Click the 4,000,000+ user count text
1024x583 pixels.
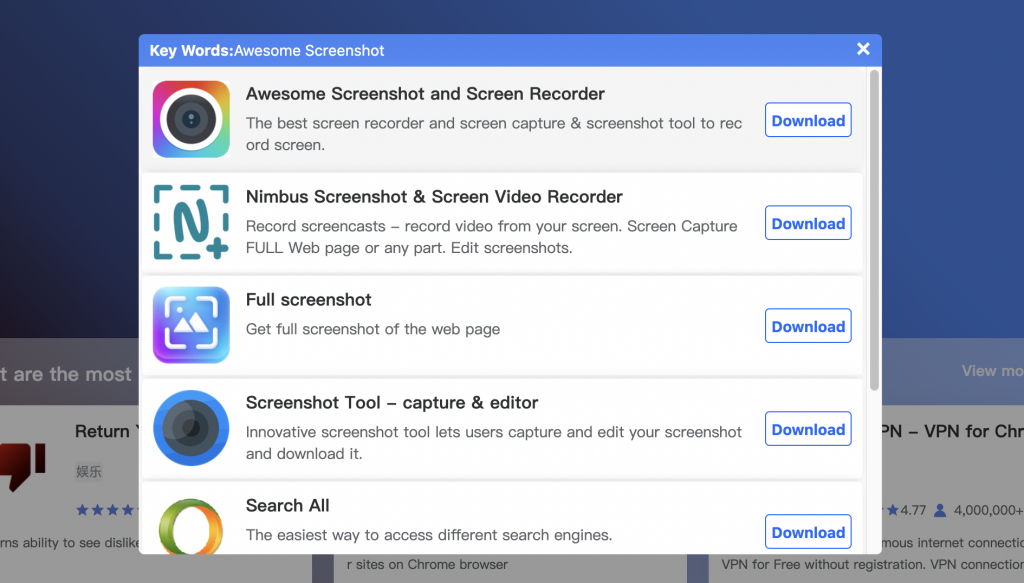[x=989, y=509]
